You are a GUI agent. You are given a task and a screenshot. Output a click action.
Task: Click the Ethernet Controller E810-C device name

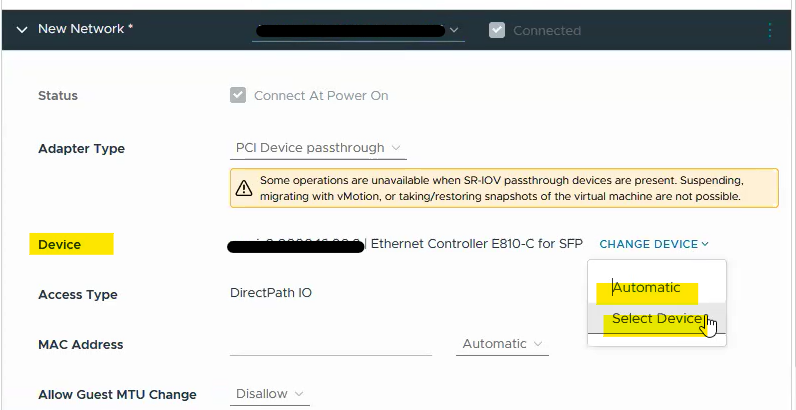tap(477, 244)
